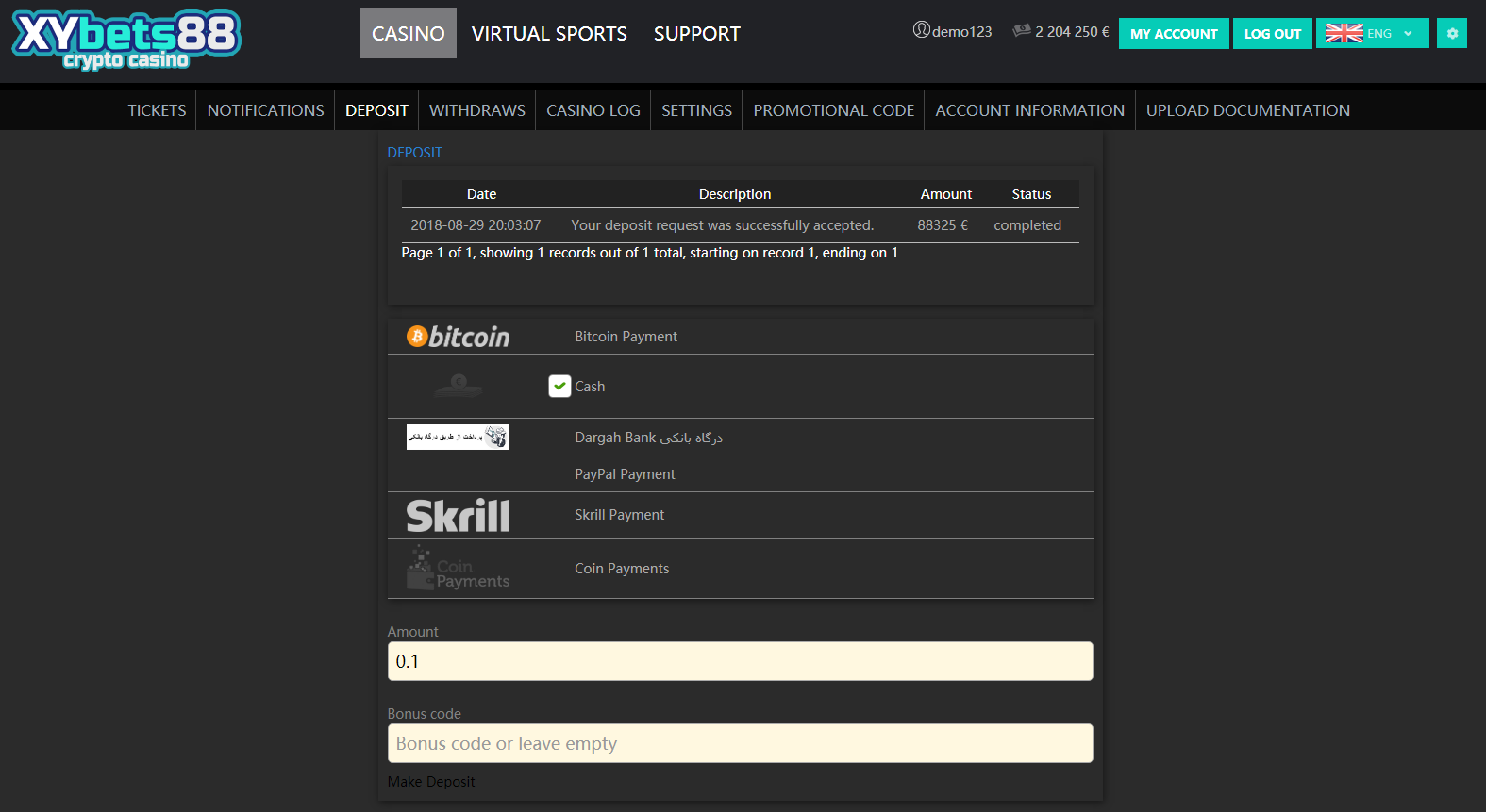Click the XYbets88 crypto casino logo
The image size is (1486, 812).
[x=126, y=41]
